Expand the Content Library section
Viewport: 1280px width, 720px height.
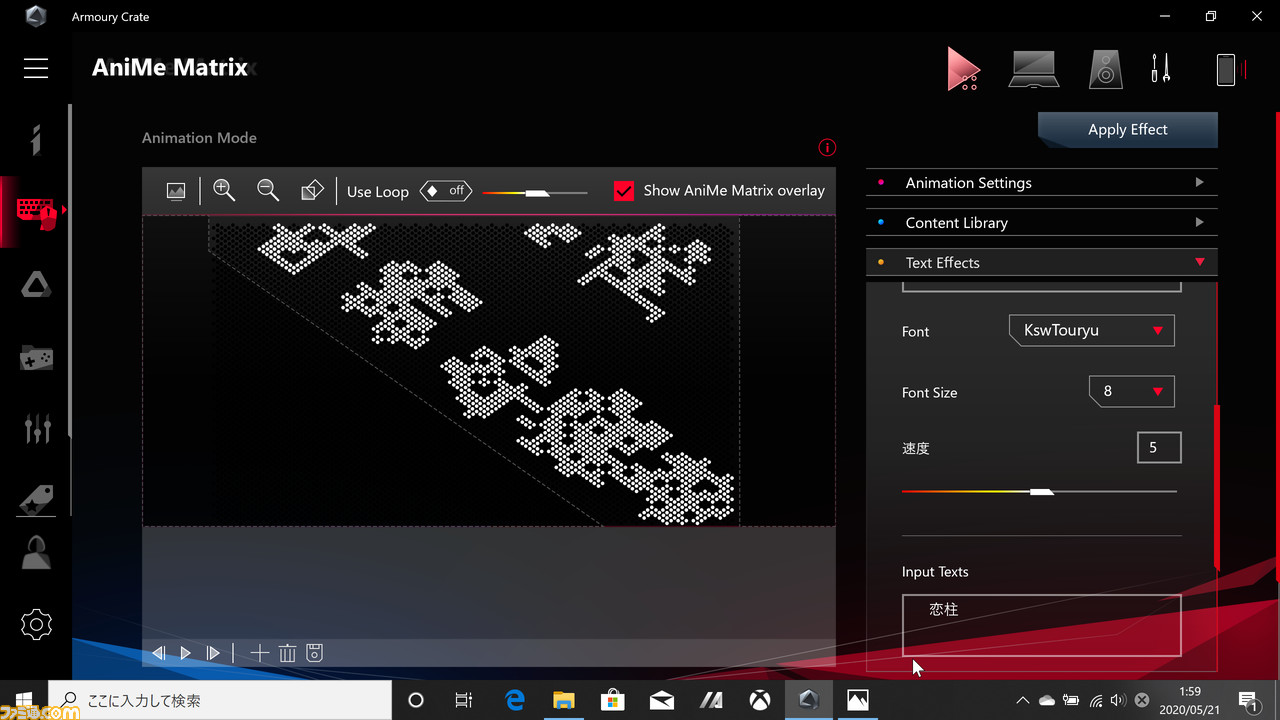(x=1041, y=223)
